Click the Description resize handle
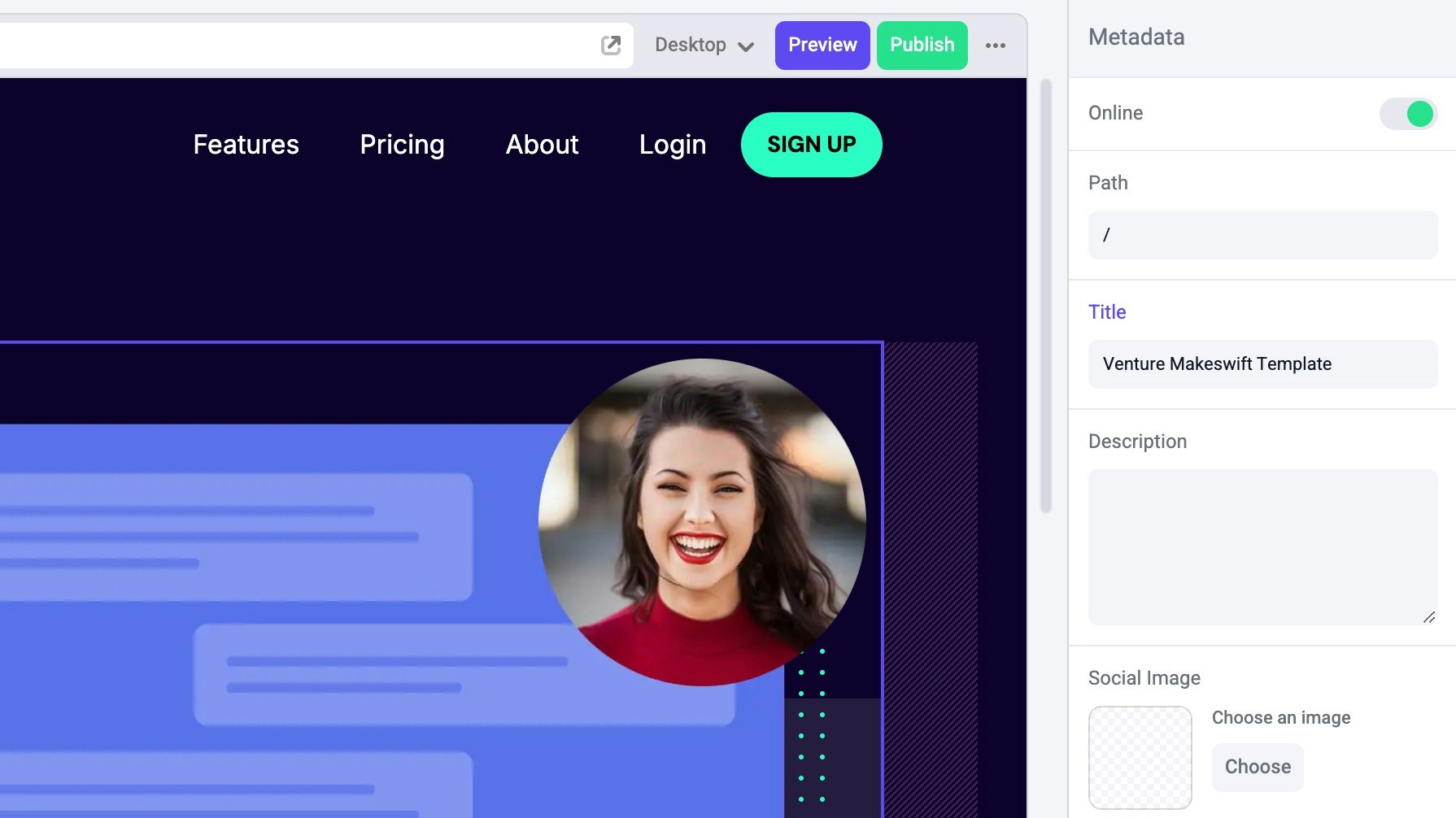The height and width of the screenshot is (818, 1456). click(1429, 617)
